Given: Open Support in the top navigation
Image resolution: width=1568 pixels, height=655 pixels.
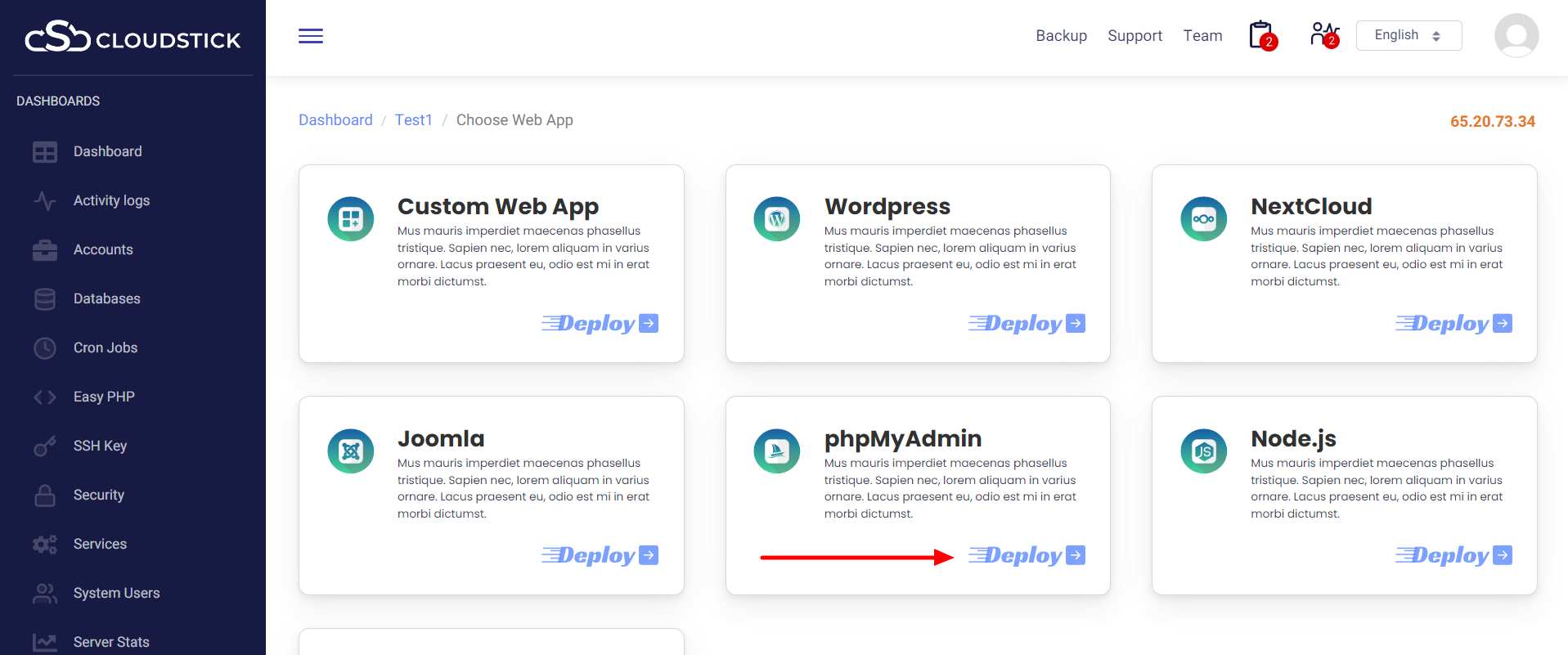Looking at the screenshot, I should pyautogui.click(x=1134, y=36).
